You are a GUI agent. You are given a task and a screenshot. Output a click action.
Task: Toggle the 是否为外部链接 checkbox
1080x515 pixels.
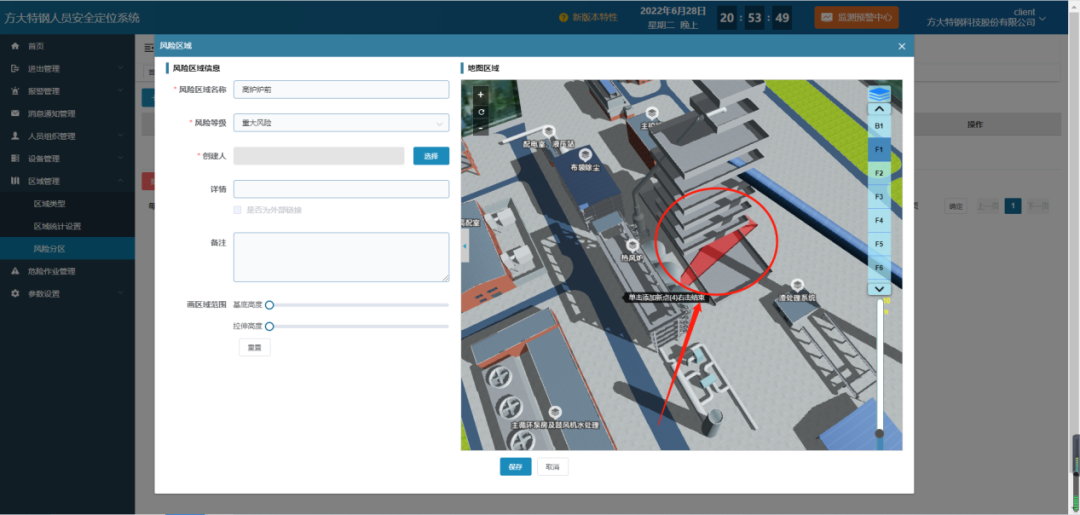coord(237,210)
